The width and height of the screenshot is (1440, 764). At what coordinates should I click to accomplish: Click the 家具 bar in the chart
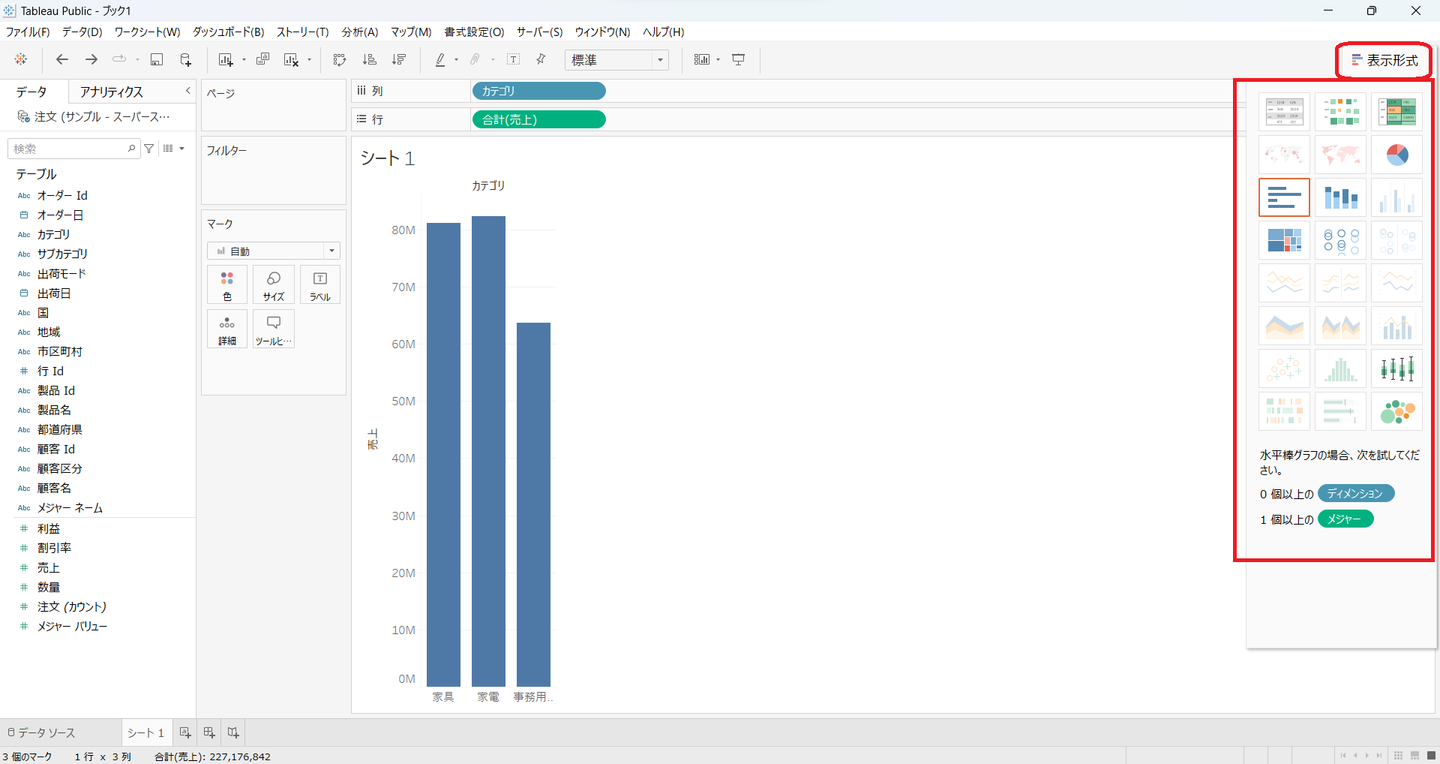(x=443, y=454)
